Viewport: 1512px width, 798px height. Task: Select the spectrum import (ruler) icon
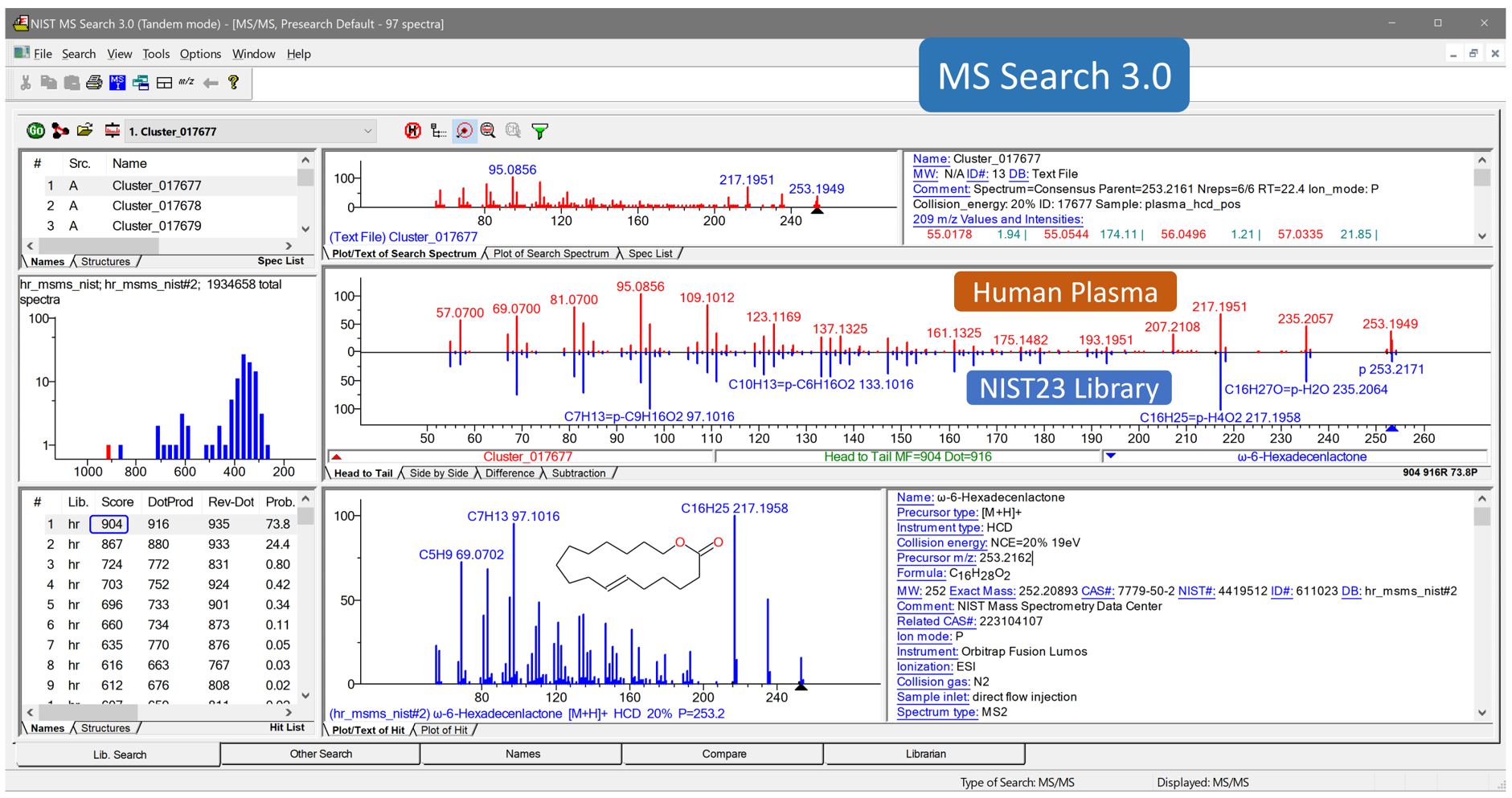click(x=112, y=130)
